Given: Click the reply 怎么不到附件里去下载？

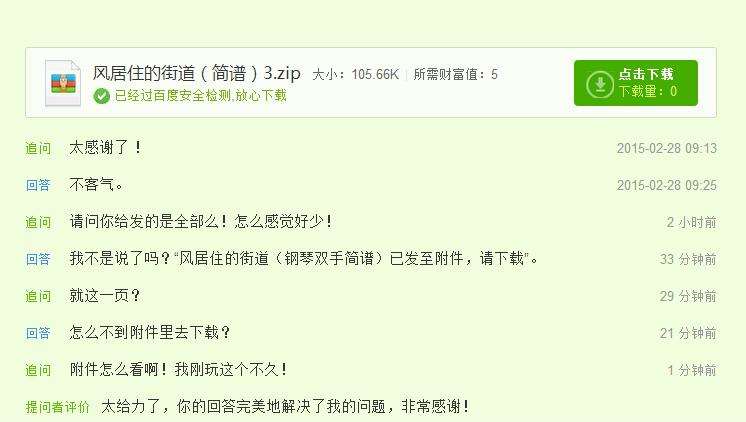Looking at the screenshot, I should (150, 332).
